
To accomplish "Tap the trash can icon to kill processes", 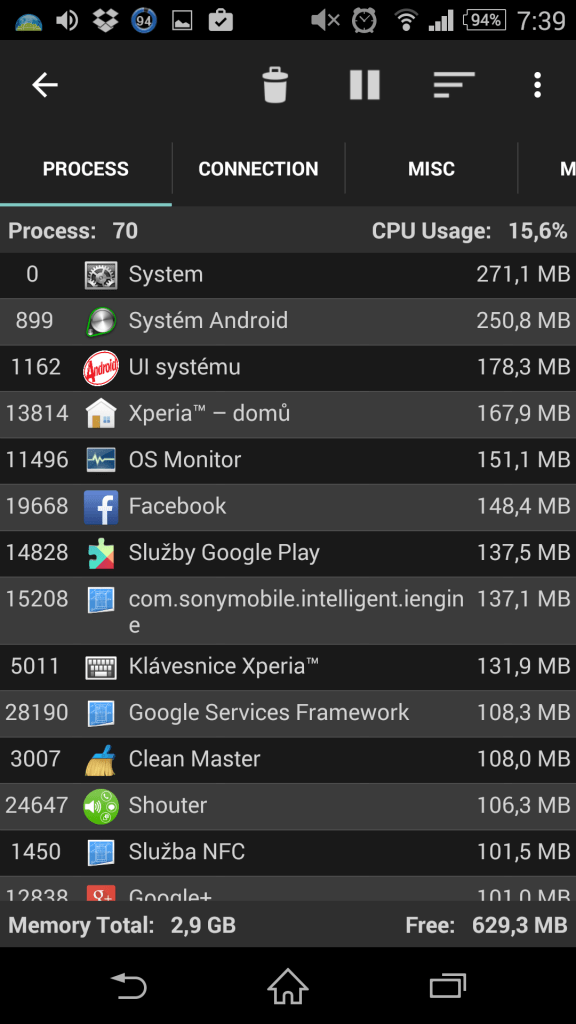I will (275, 85).
